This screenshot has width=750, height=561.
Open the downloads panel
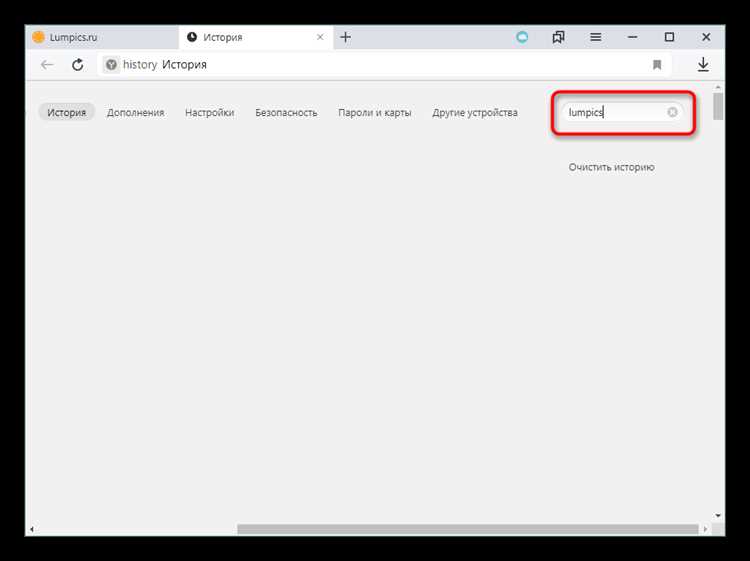pyautogui.click(x=703, y=65)
